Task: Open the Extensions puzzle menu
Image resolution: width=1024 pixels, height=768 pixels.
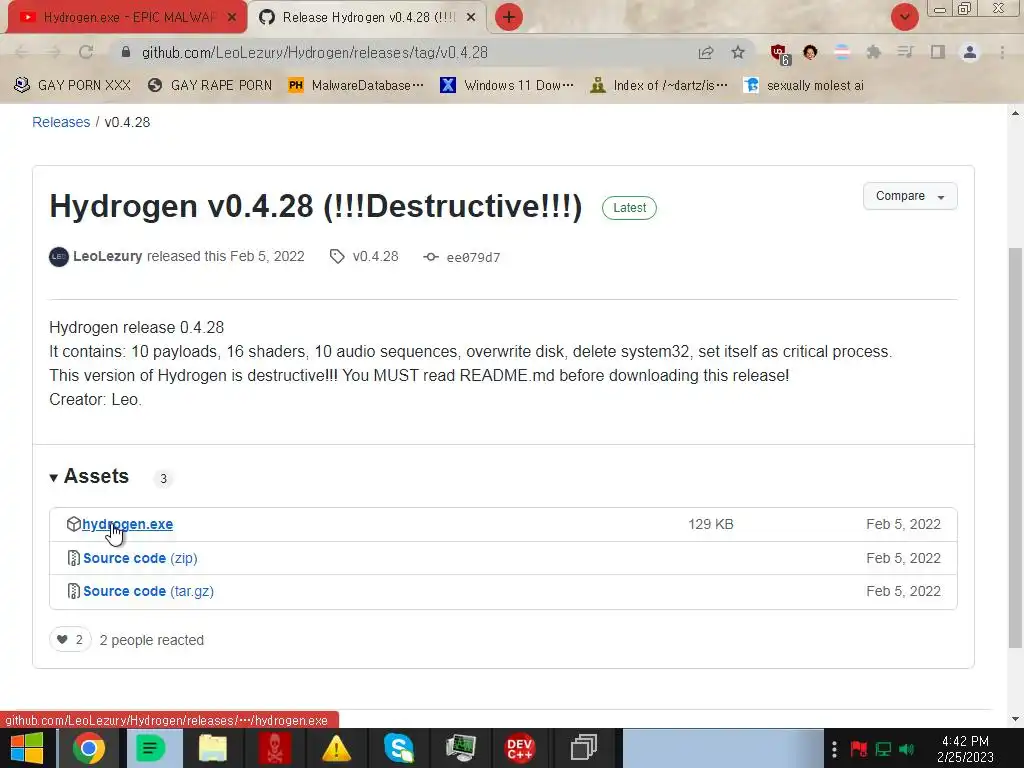Action: point(874,52)
